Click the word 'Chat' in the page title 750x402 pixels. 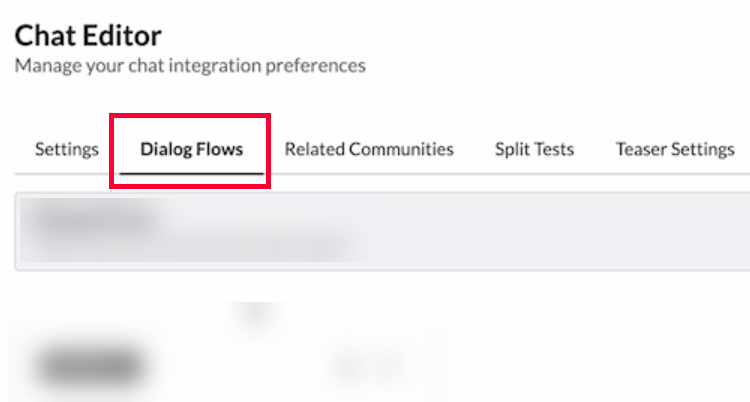pos(49,36)
